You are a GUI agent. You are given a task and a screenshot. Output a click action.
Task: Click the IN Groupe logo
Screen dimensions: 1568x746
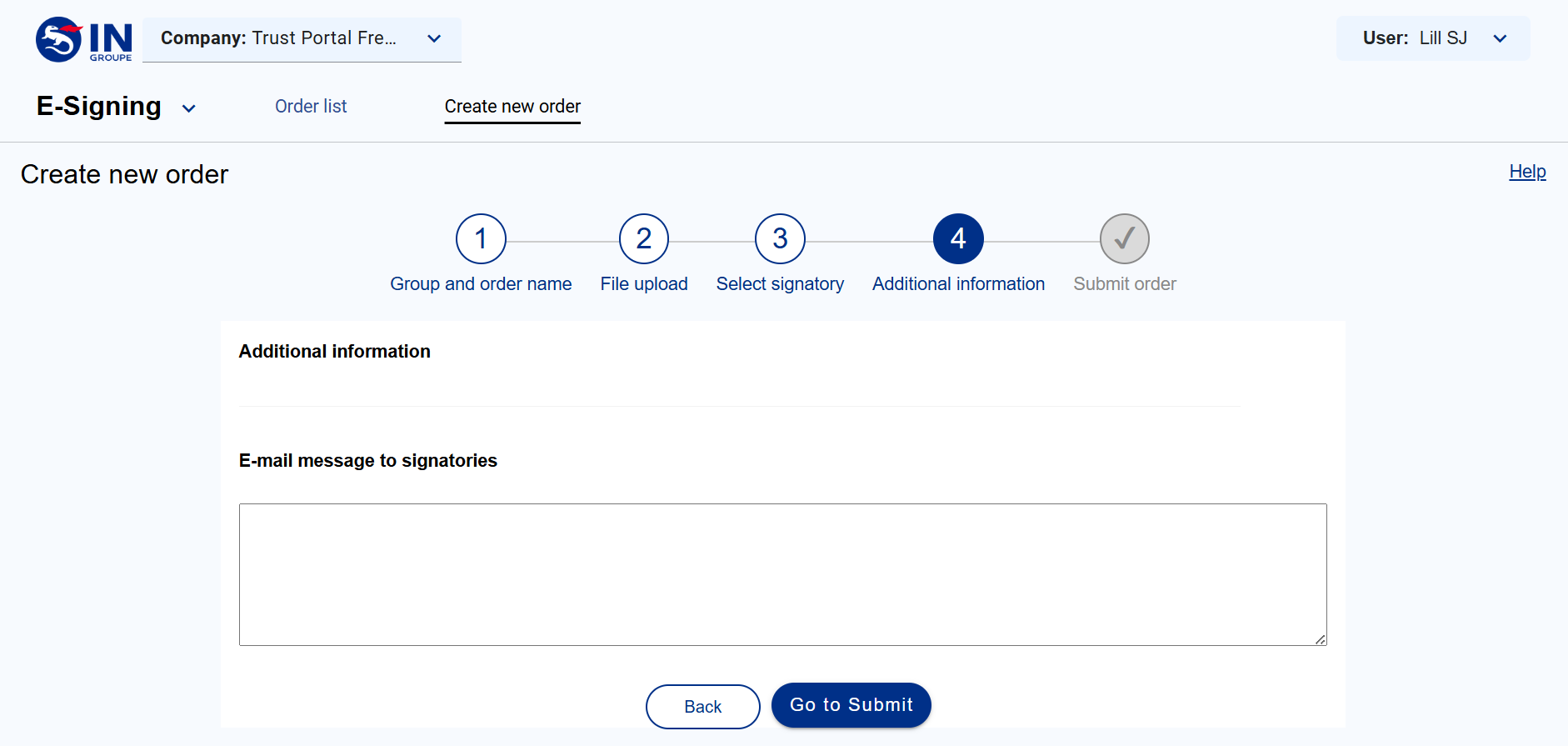[x=84, y=39]
